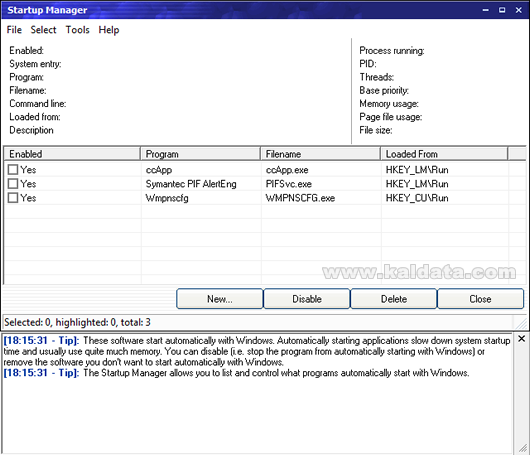
Task: Close the Startup Manager window
Action: [519, 10]
